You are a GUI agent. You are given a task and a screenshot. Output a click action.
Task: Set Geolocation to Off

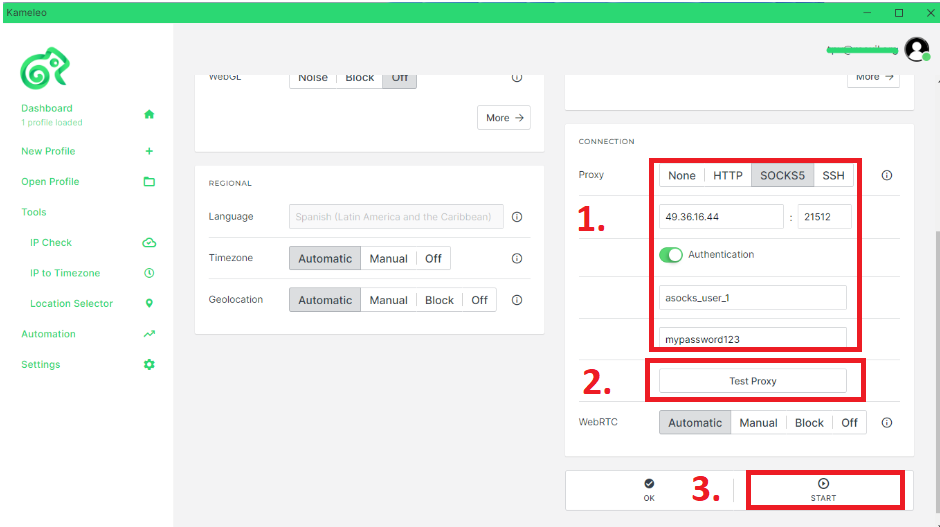pyautogui.click(x=479, y=300)
